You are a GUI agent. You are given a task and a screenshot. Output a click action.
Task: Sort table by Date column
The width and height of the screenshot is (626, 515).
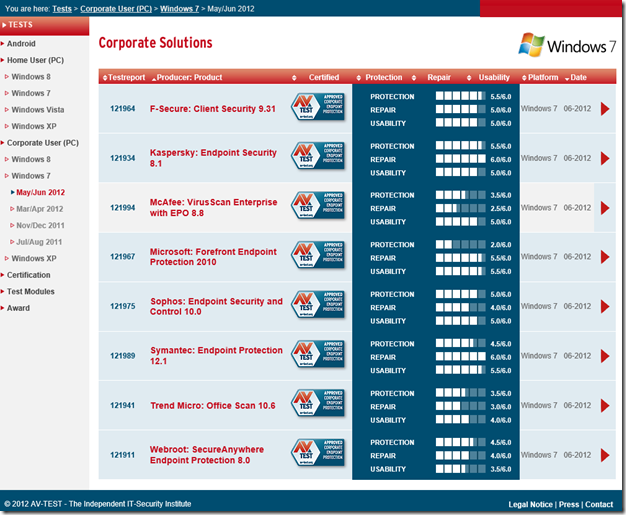tap(576, 77)
